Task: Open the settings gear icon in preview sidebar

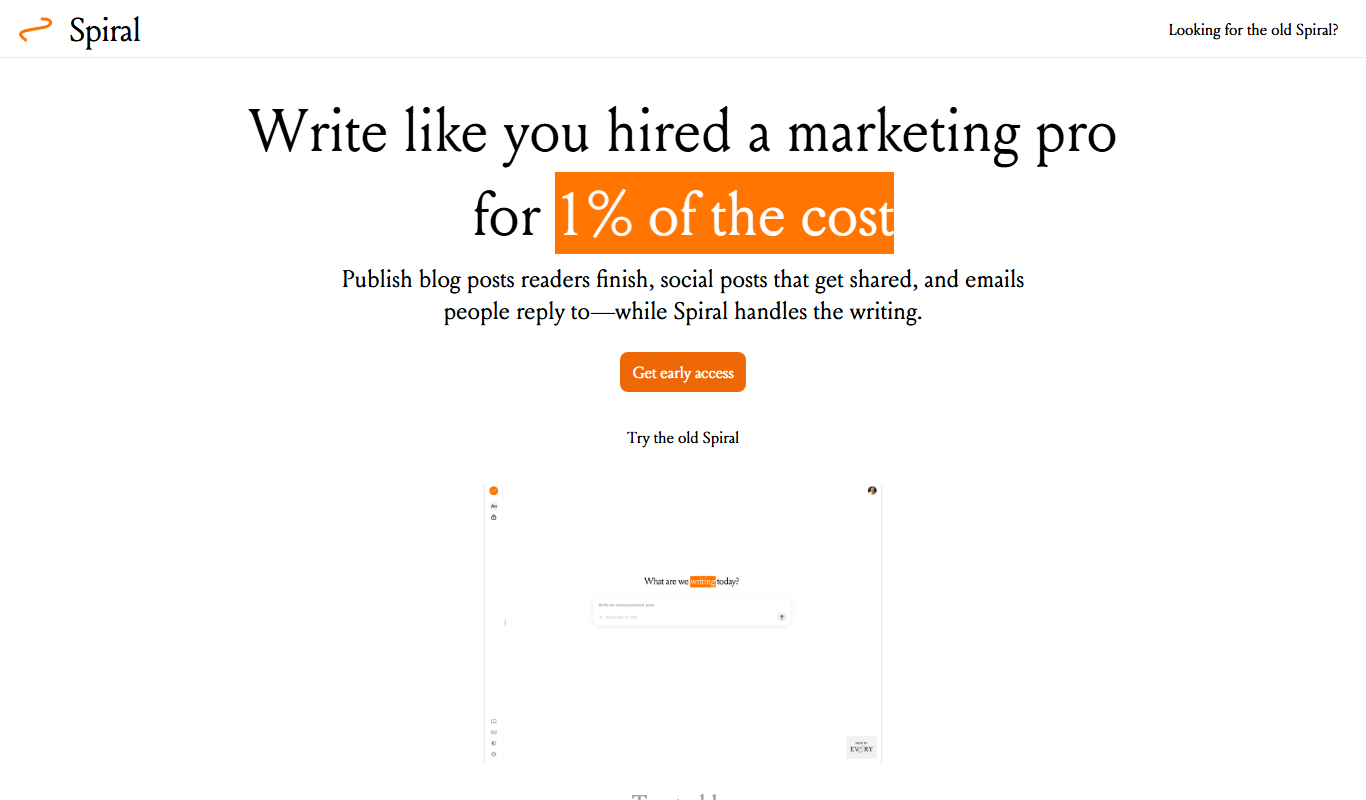Action: click(494, 754)
